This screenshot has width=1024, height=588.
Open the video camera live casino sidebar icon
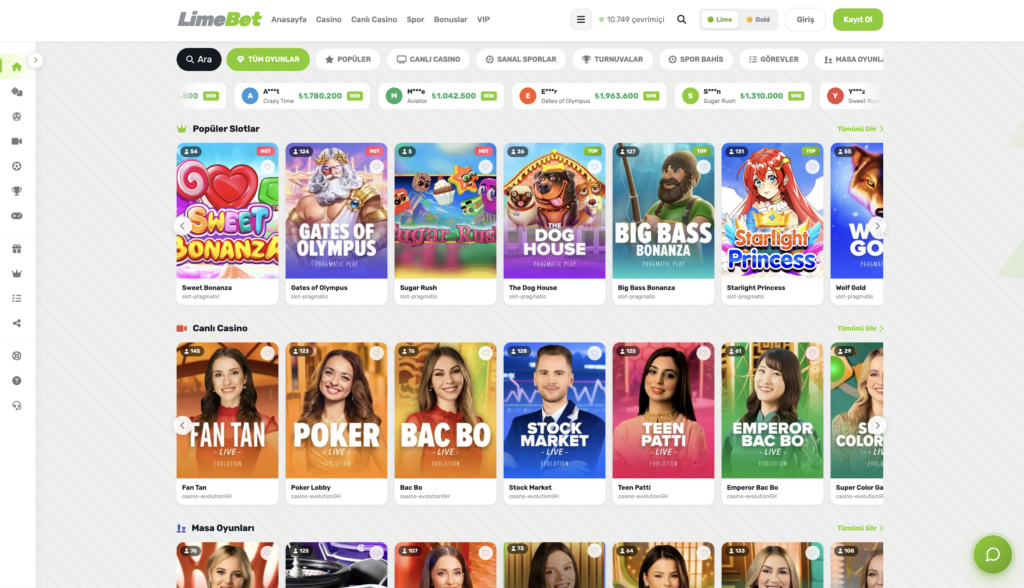(x=17, y=141)
